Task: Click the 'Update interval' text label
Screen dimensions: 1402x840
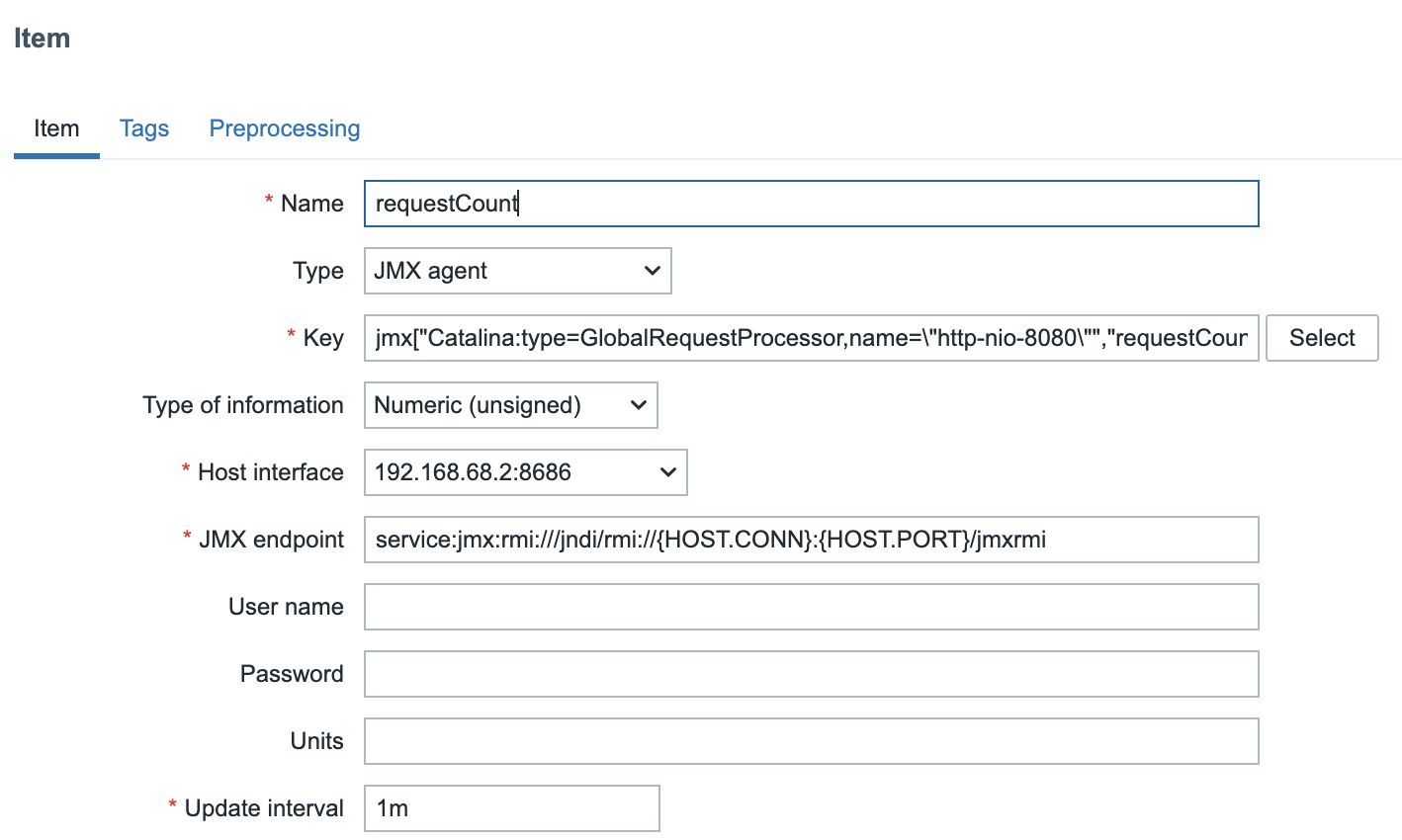Action: (264, 808)
